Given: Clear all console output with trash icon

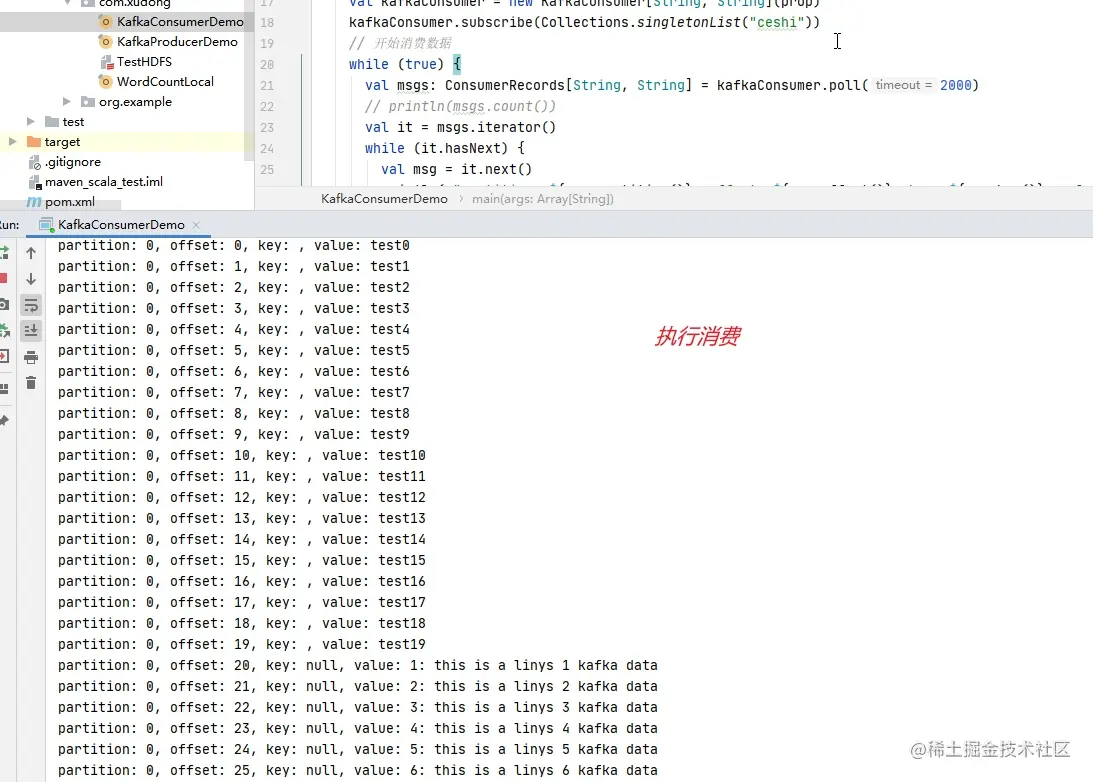Looking at the screenshot, I should tap(31, 383).
